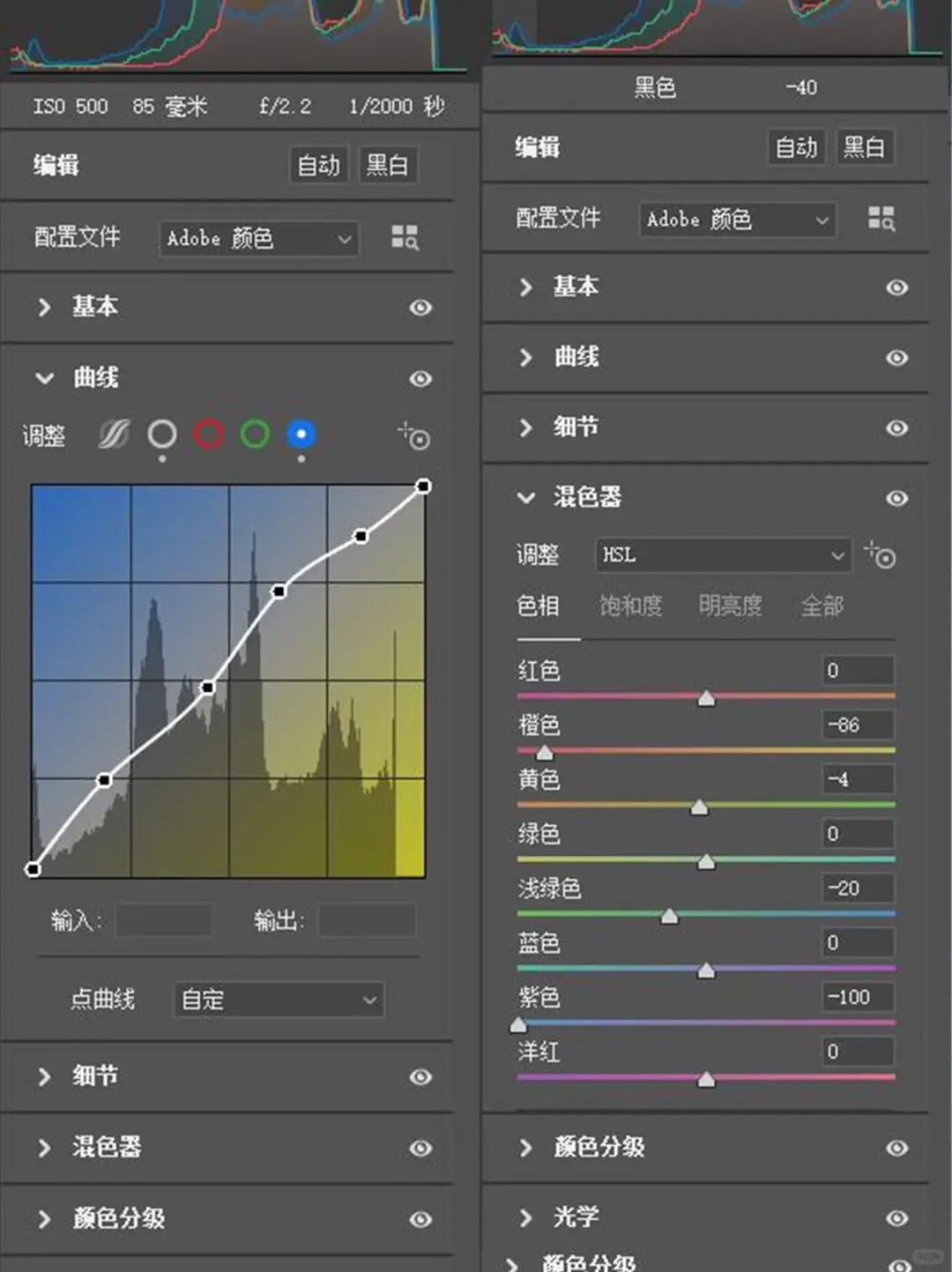Open the 点曲线 自定 dropdown
The width and height of the screenshot is (952, 1272).
278,1000
